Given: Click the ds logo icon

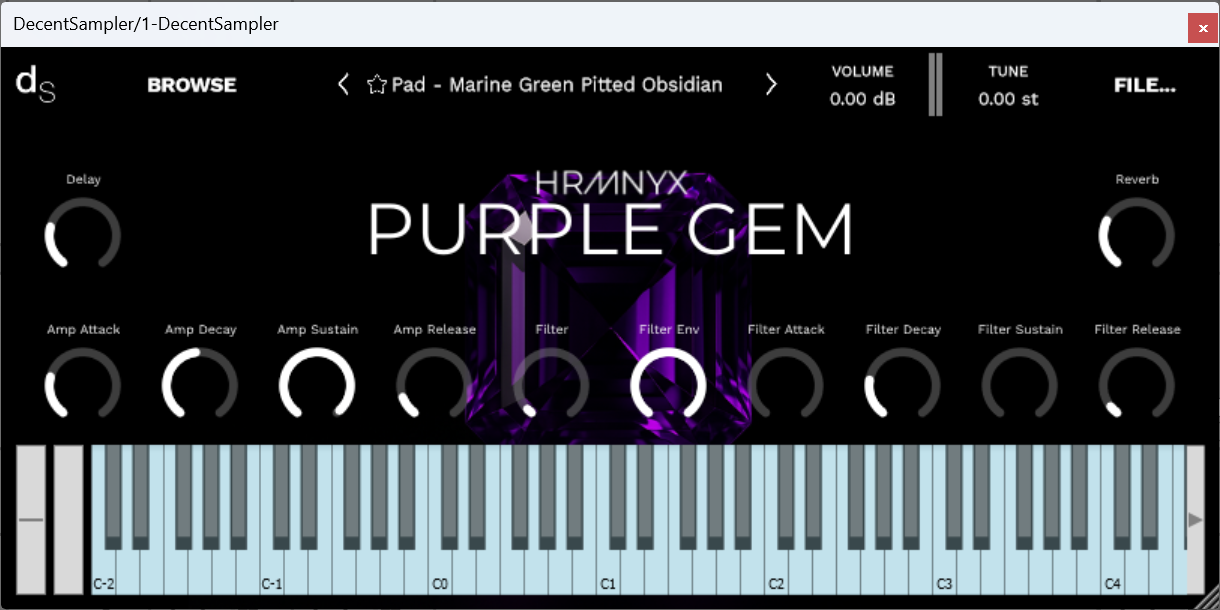Looking at the screenshot, I should pyautogui.click(x=35, y=84).
